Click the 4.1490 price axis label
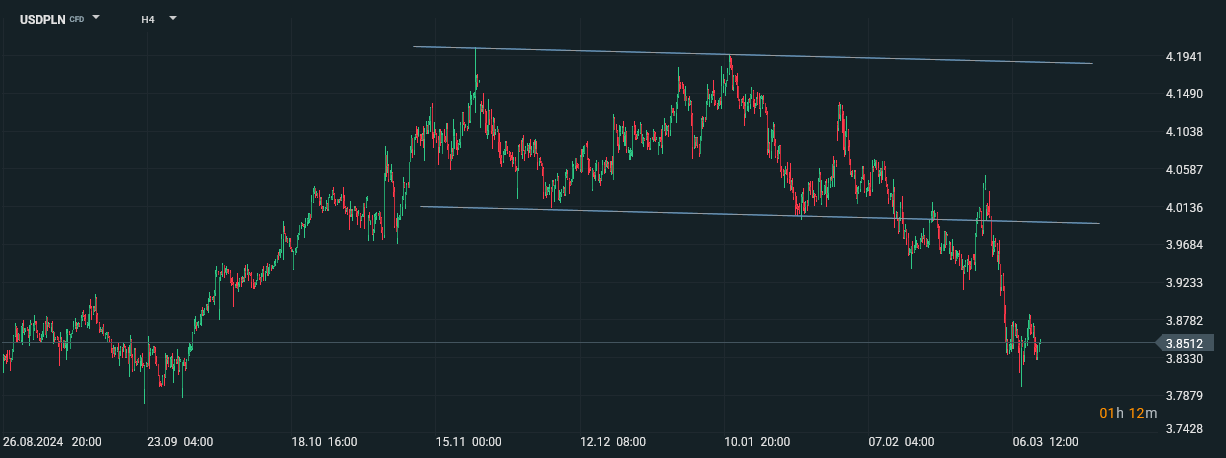Screen dimensions: 1226x458 (1184, 94)
